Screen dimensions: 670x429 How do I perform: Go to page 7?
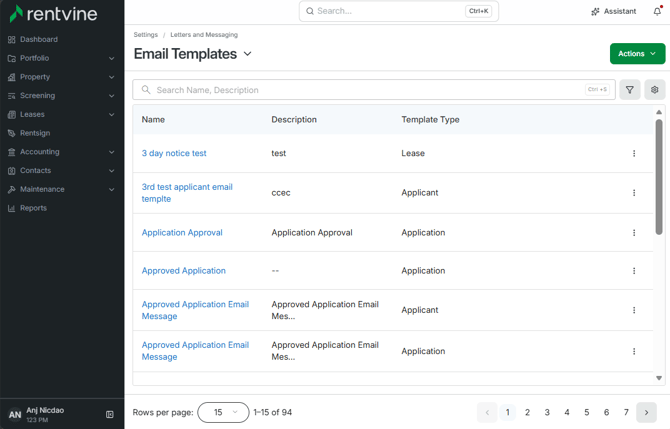click(x=626, y=412)
